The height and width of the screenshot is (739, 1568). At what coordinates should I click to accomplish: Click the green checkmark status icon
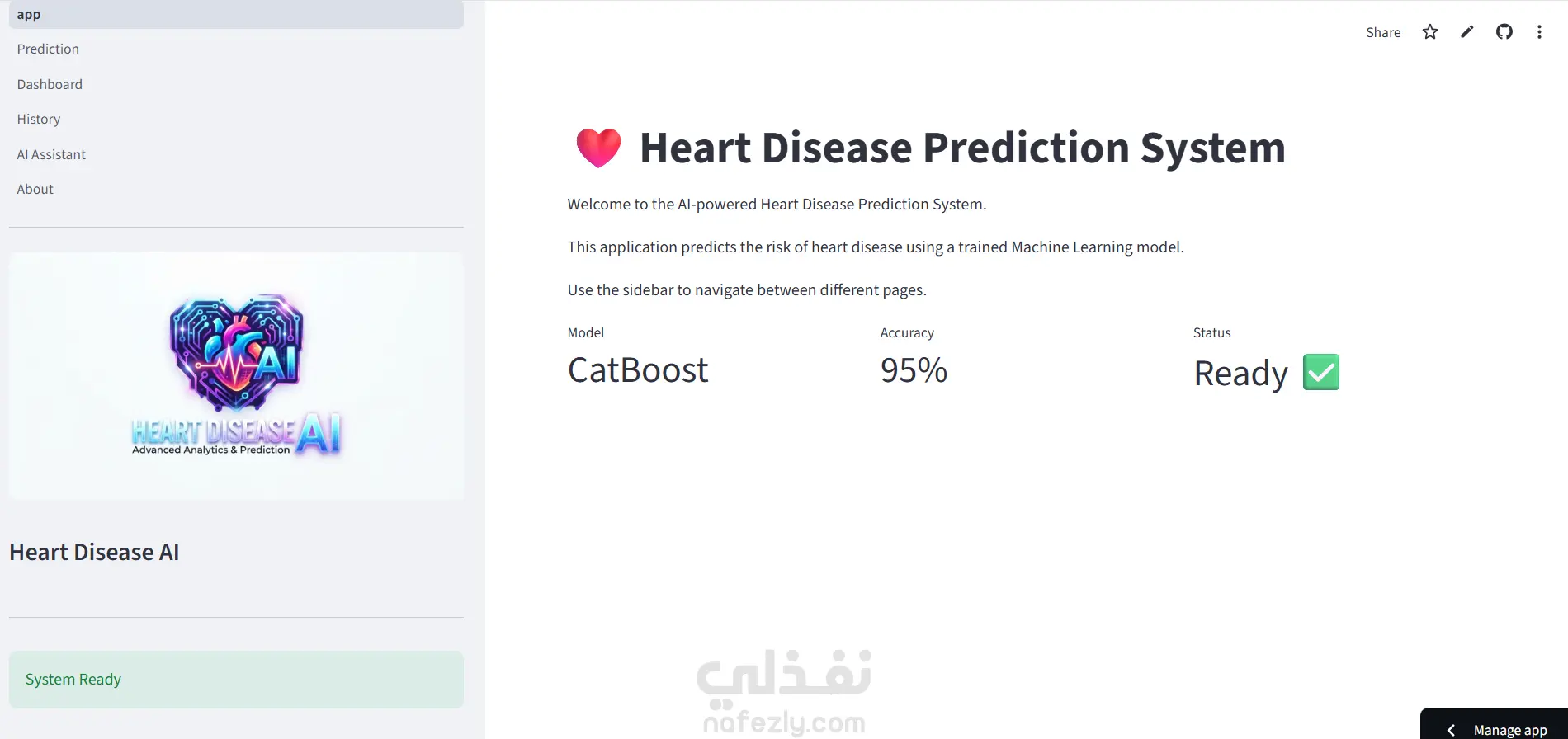pyautogui.click(x=1321, y=372)
